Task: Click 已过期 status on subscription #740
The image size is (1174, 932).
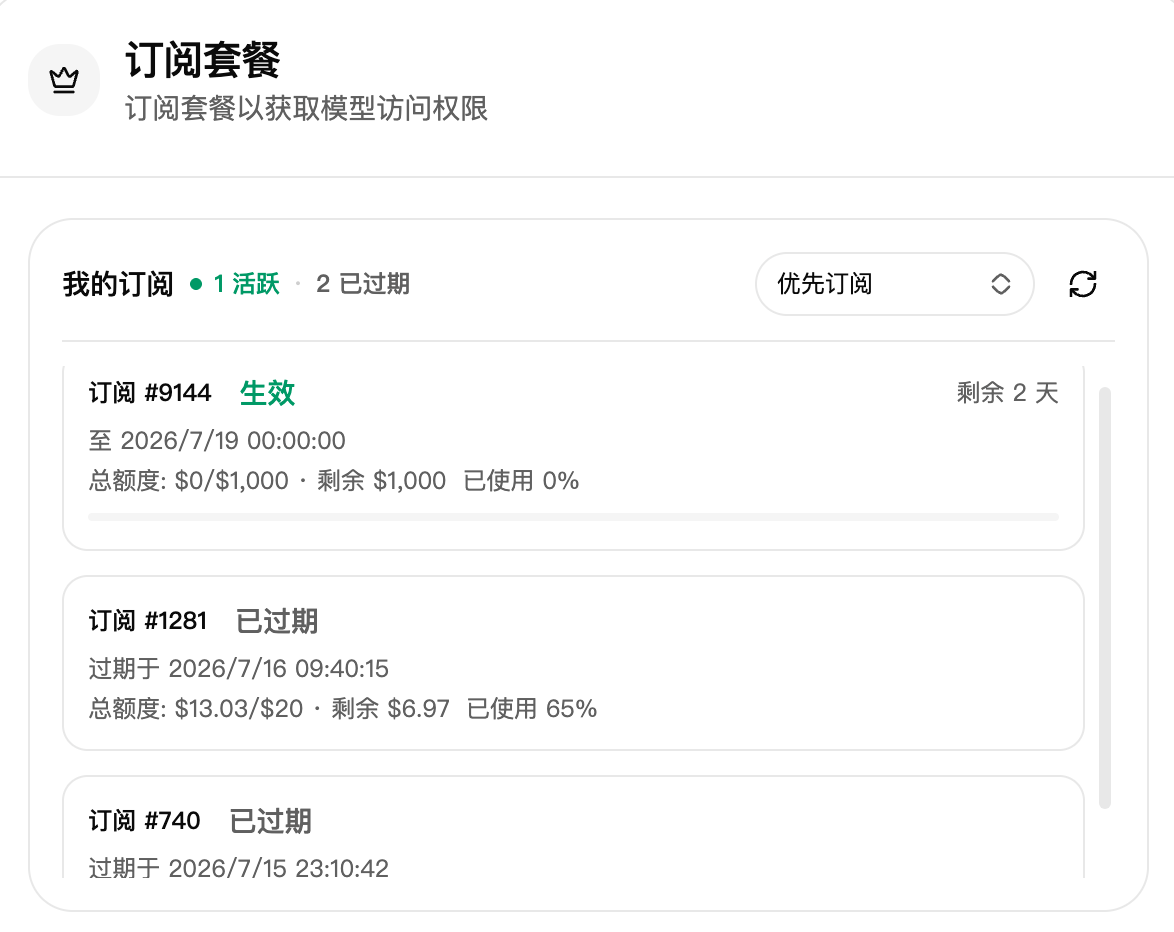Action: tap(270, 821)
